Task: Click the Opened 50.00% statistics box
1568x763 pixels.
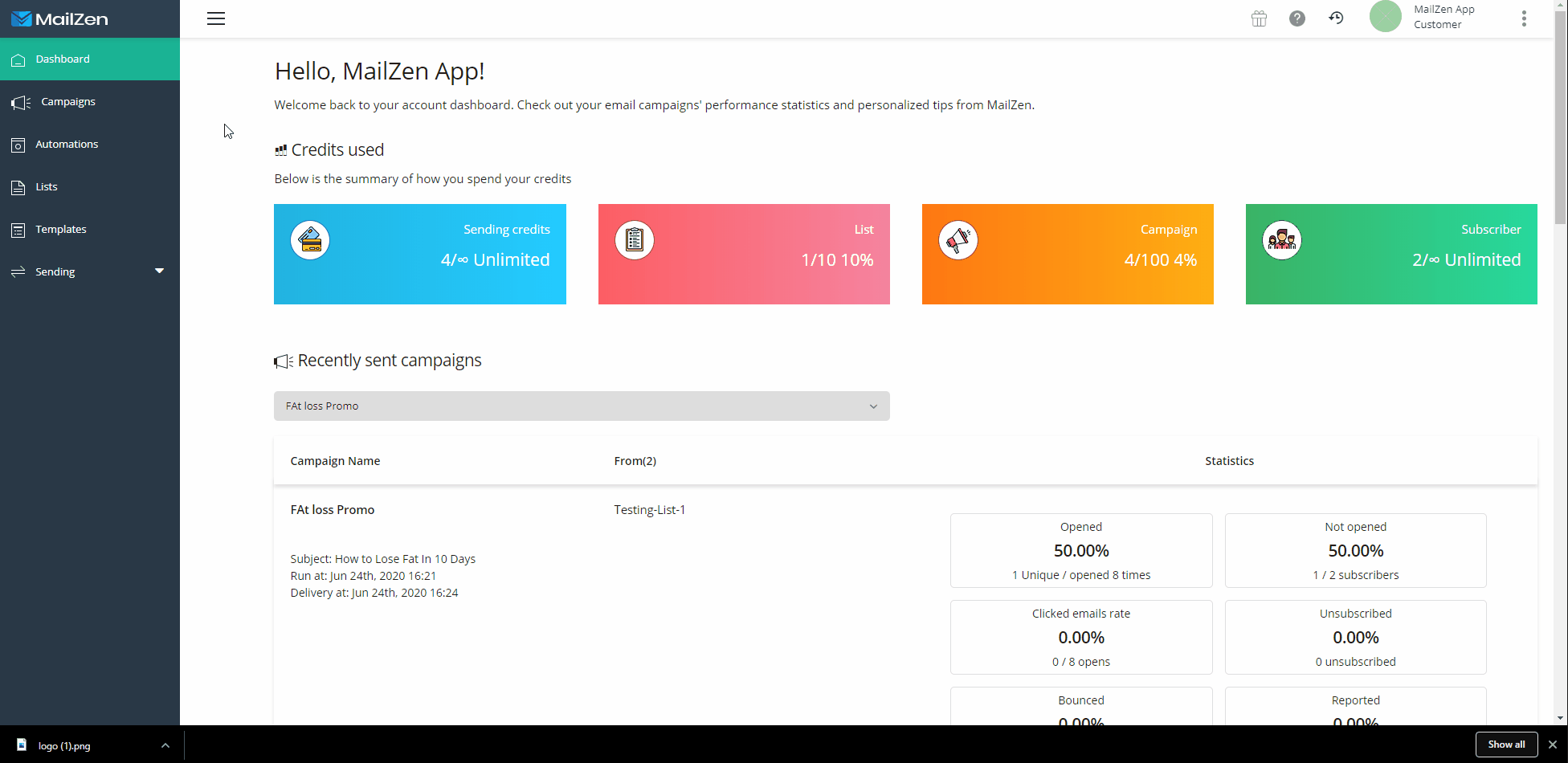Action: [x=1080, y=550]
